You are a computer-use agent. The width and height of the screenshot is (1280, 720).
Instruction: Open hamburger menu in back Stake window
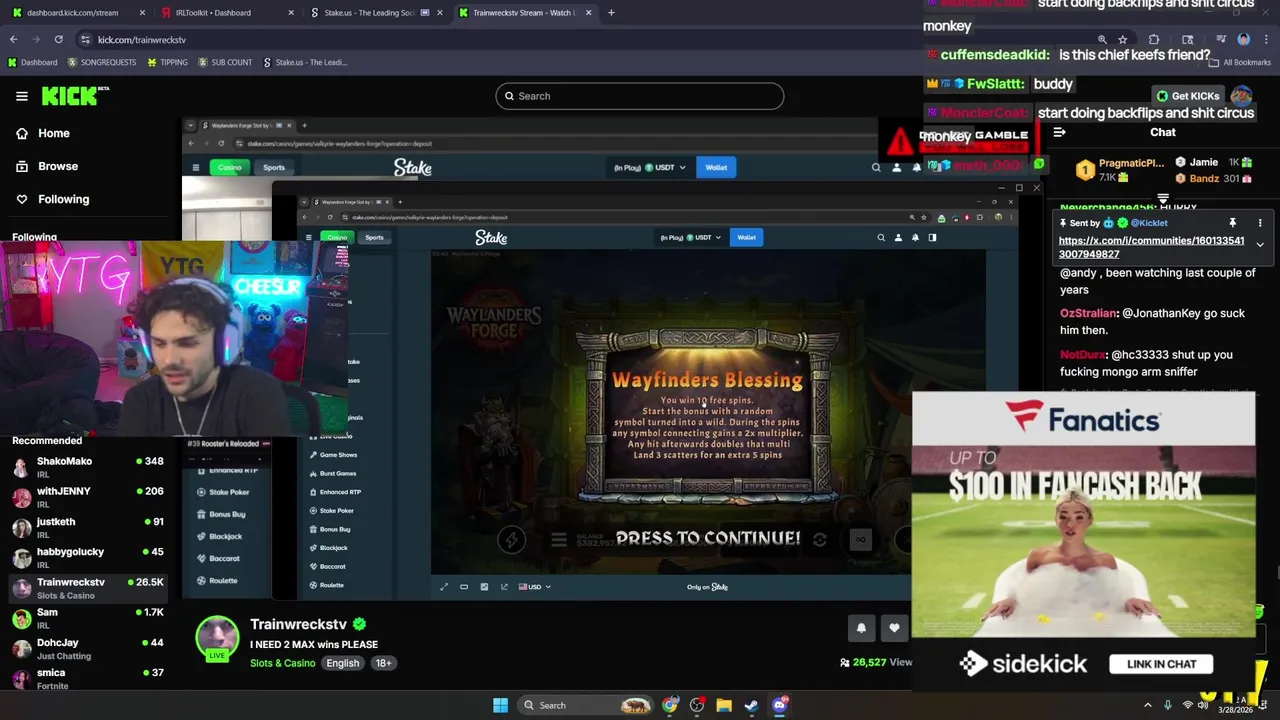point(196,167)
